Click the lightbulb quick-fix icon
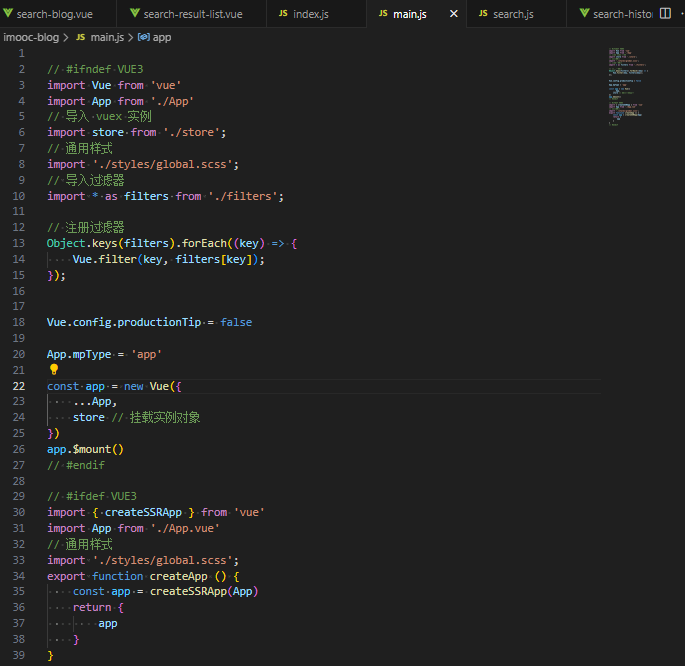 54,369
